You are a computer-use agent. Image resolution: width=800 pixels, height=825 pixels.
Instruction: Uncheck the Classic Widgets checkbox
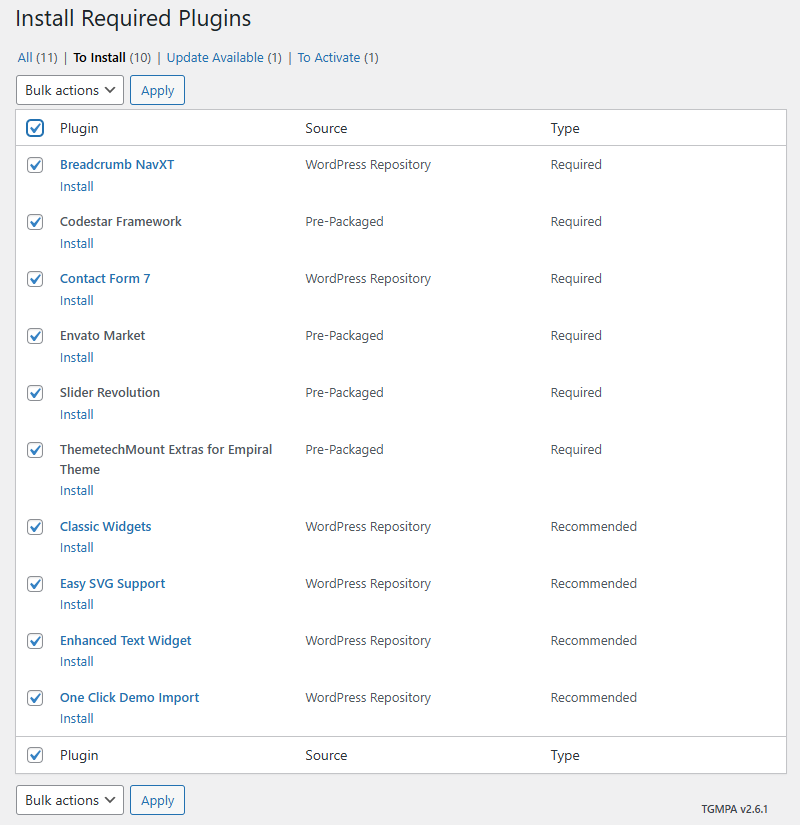coord(35,527)
